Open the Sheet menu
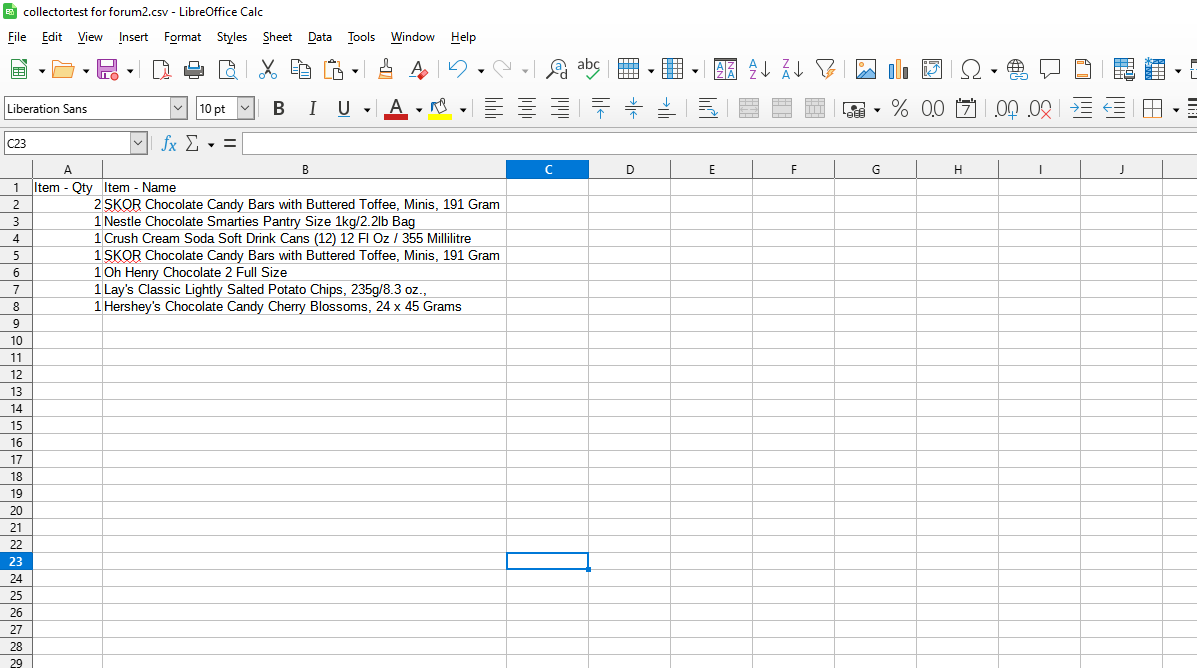1197x668 pixels. coord(277,37)
